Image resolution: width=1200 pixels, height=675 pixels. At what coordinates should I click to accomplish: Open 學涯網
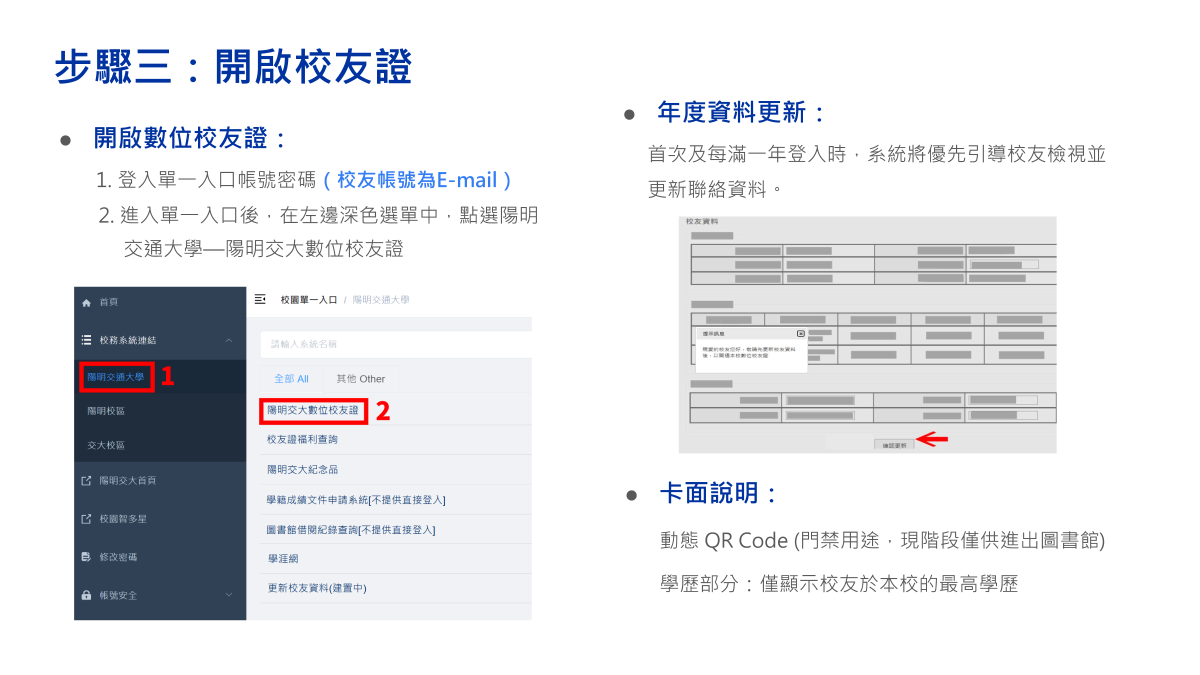(x=286, y=558)
